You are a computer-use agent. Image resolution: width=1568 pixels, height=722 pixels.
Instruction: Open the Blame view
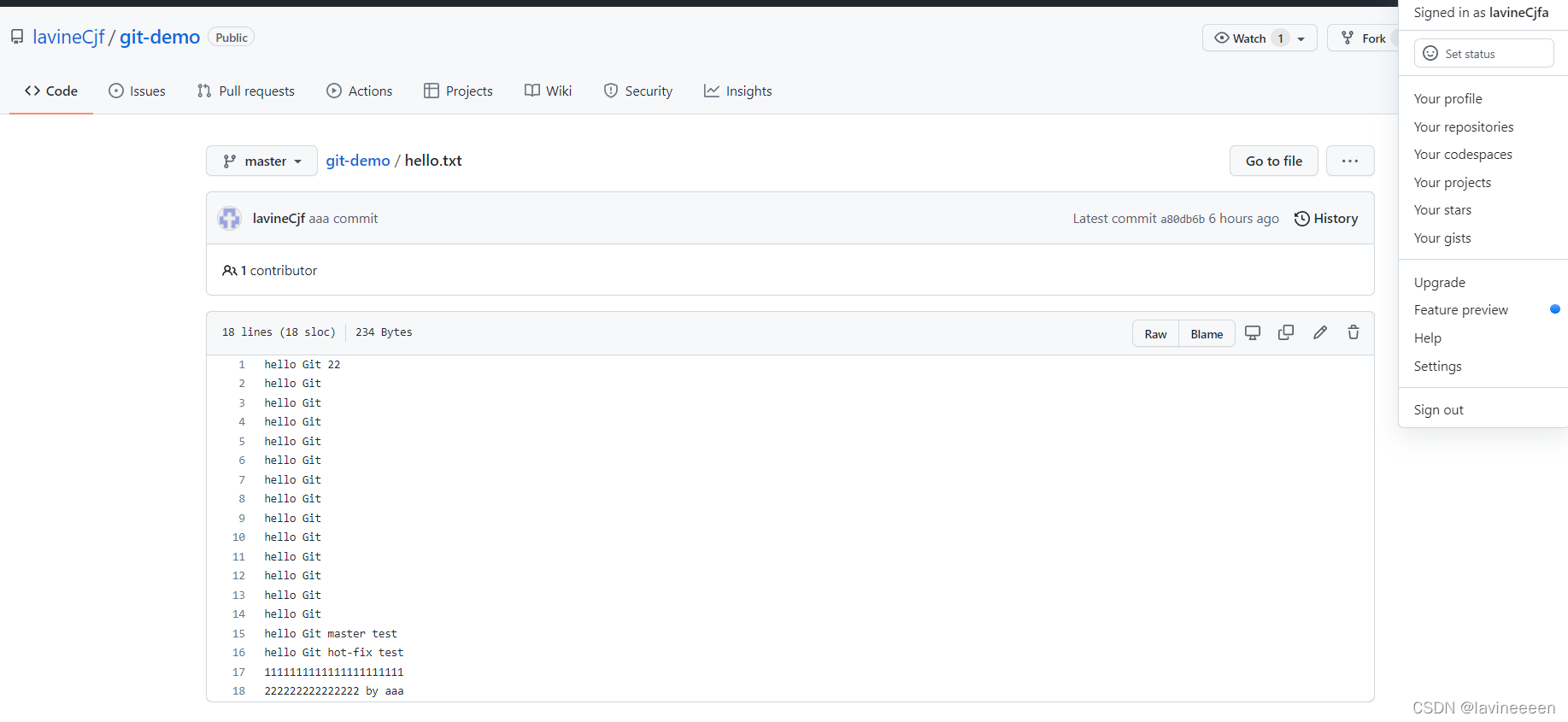coord(1207,334)
